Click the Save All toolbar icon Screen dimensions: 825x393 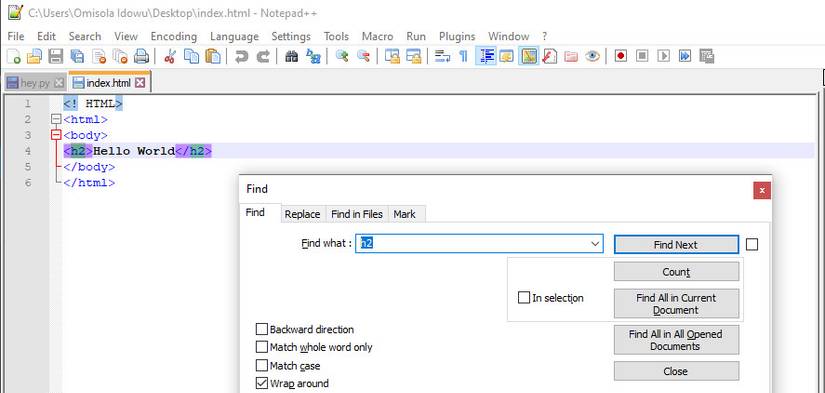(x=77, y=56)
